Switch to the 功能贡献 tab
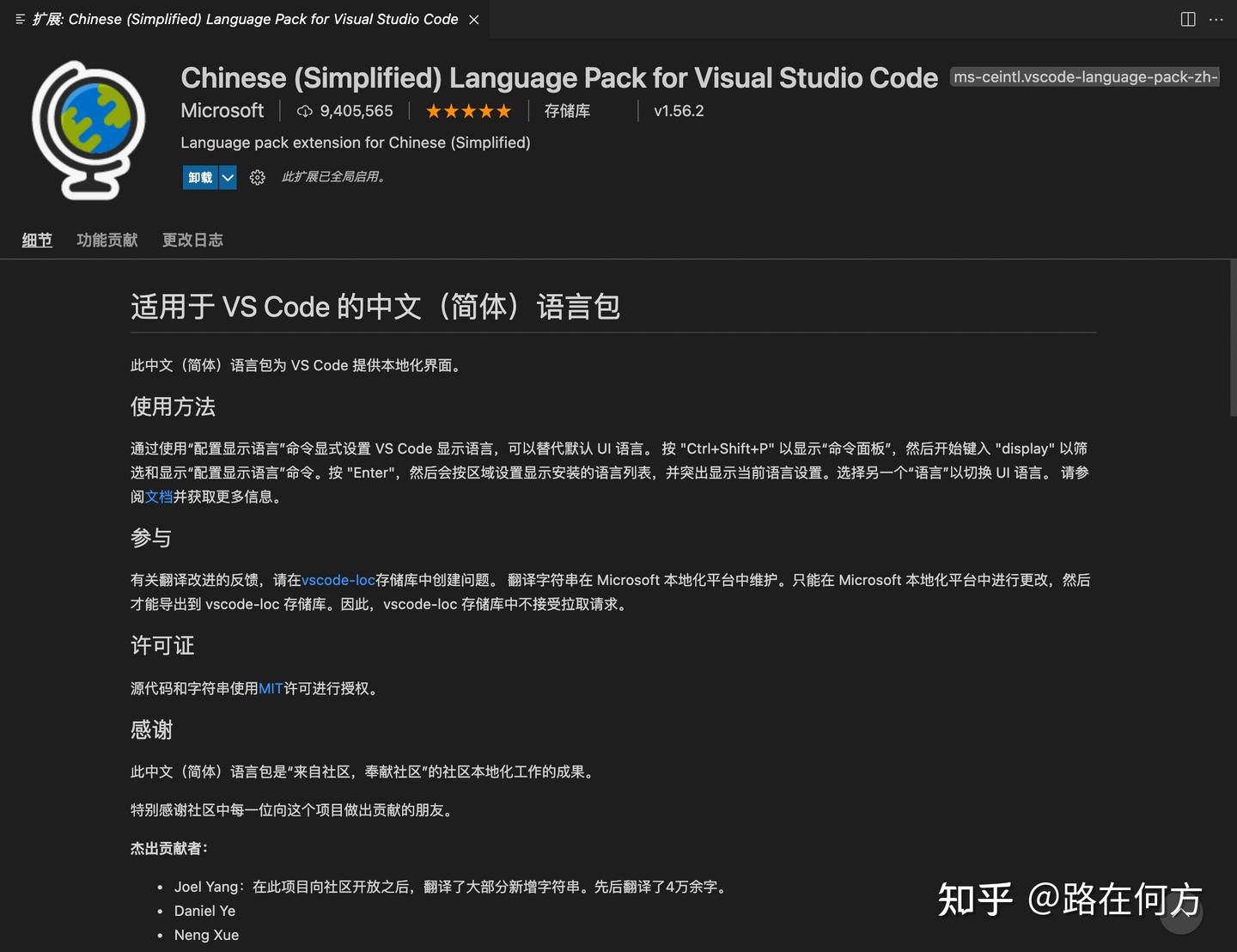Image resolution: width=1237 pixels, height=952 pixels. tap(107, 240)
